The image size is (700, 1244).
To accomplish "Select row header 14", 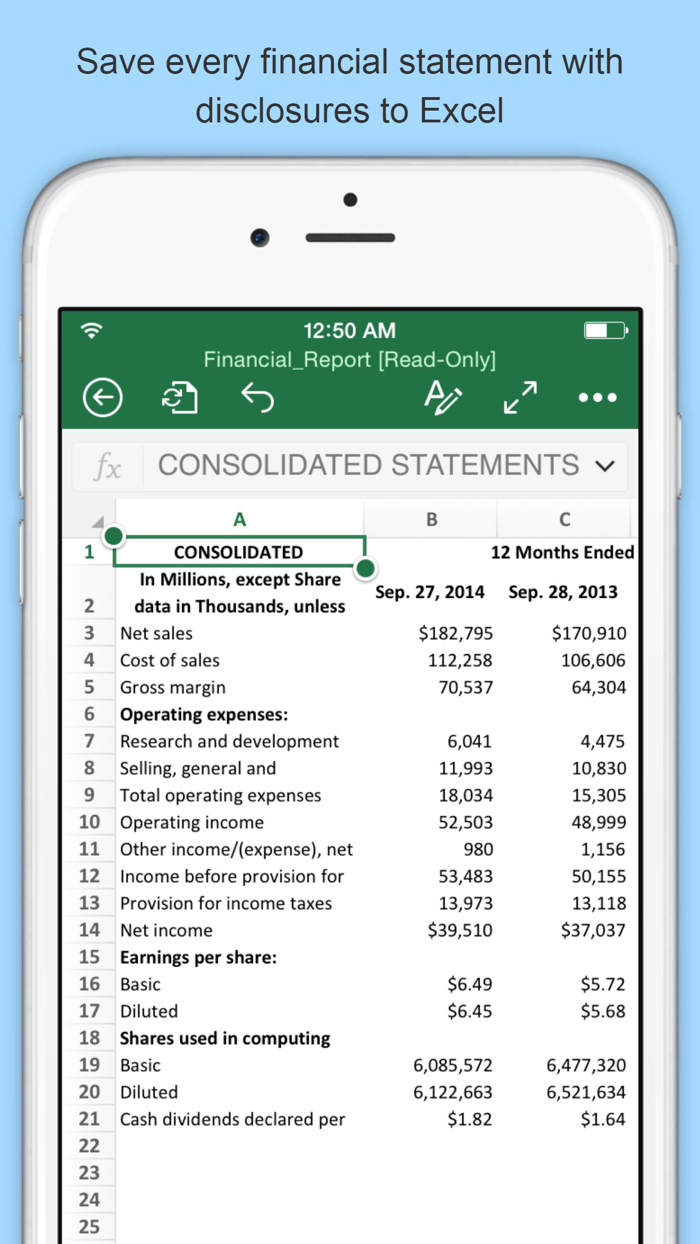I will (89, 930).
